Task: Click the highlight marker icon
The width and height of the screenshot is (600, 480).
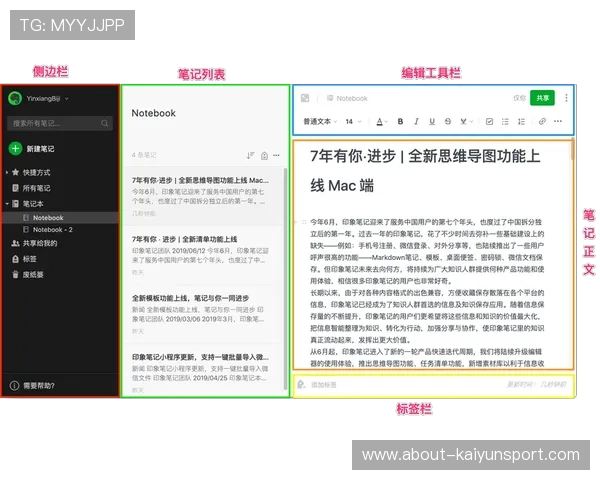Action: (x=463, y=122)
